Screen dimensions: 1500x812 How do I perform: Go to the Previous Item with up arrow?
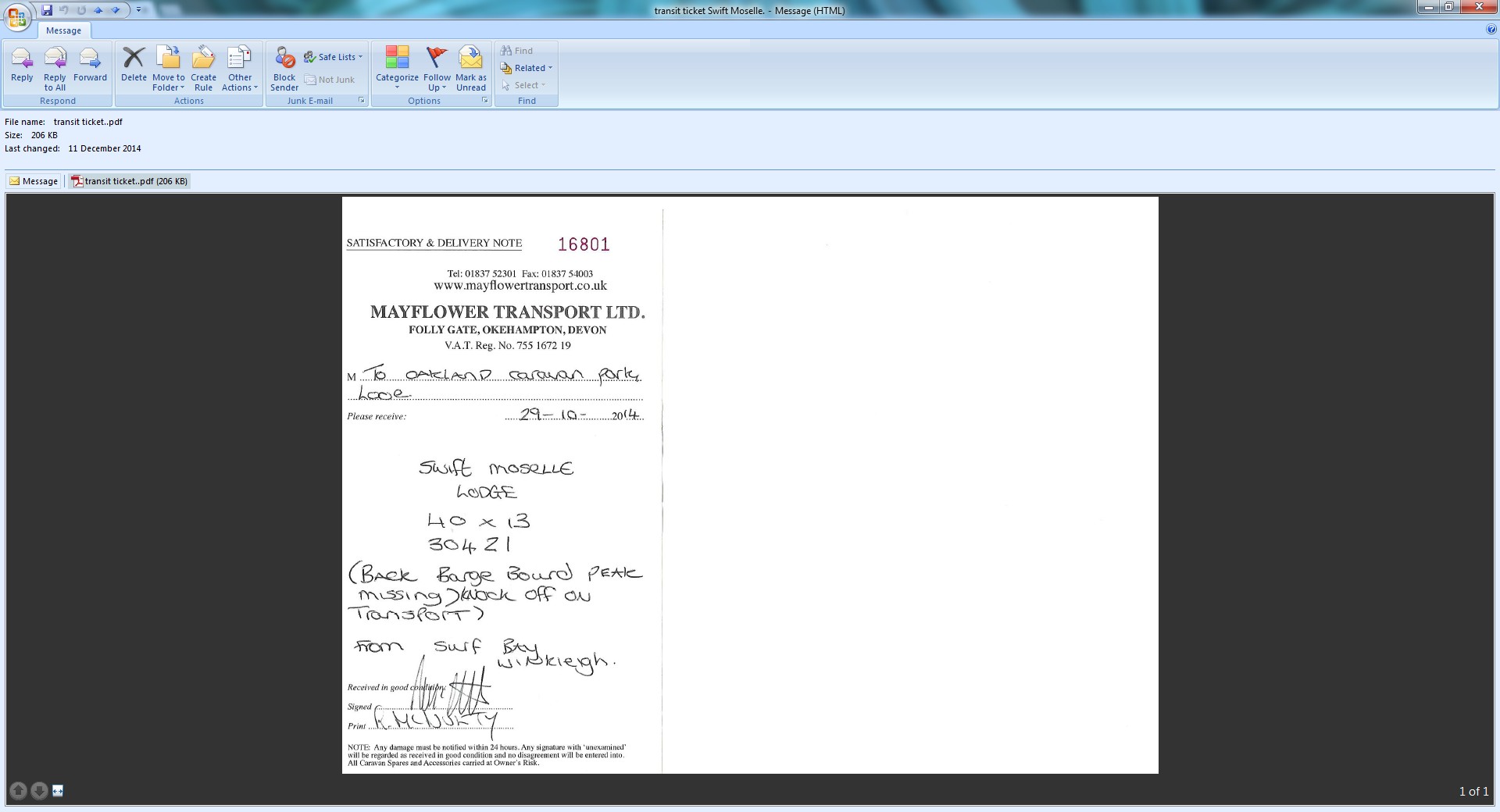click(98, 10)
